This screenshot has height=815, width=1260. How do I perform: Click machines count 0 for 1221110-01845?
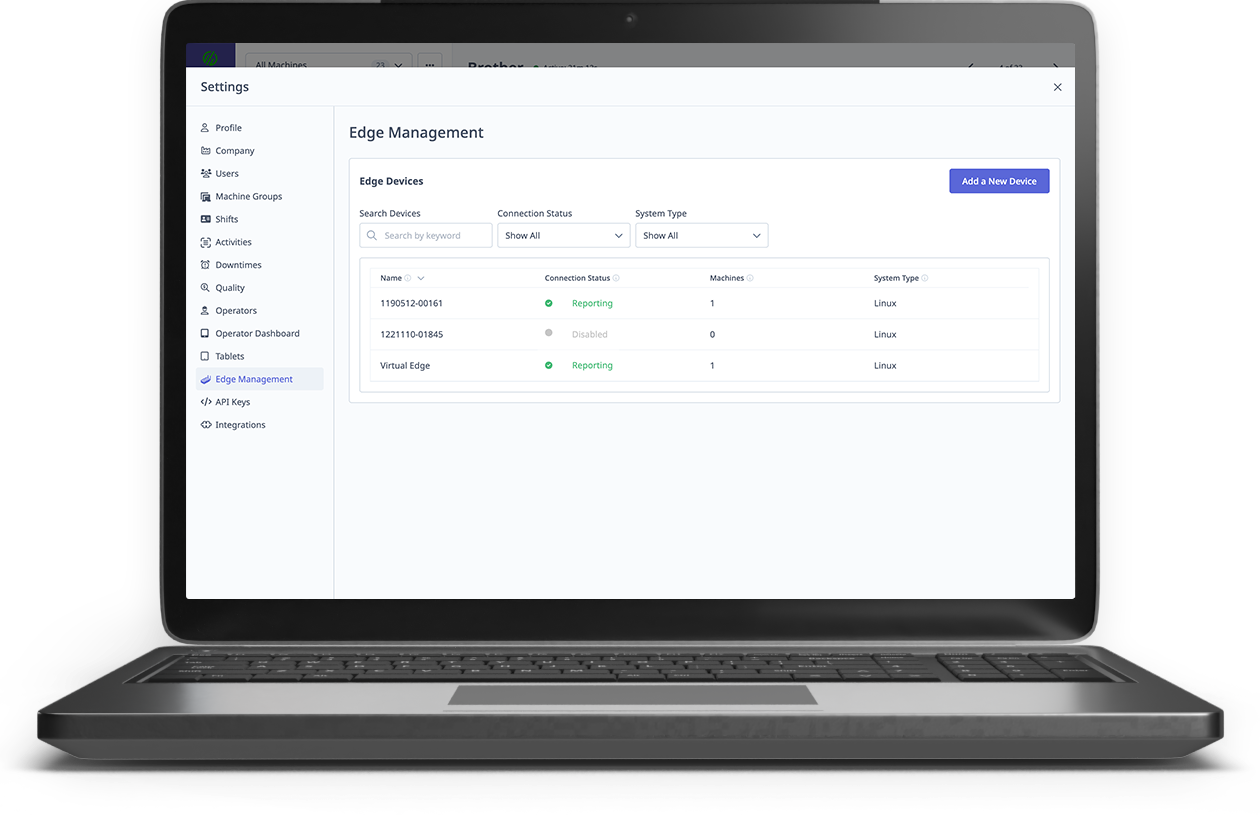coord(712,334)
